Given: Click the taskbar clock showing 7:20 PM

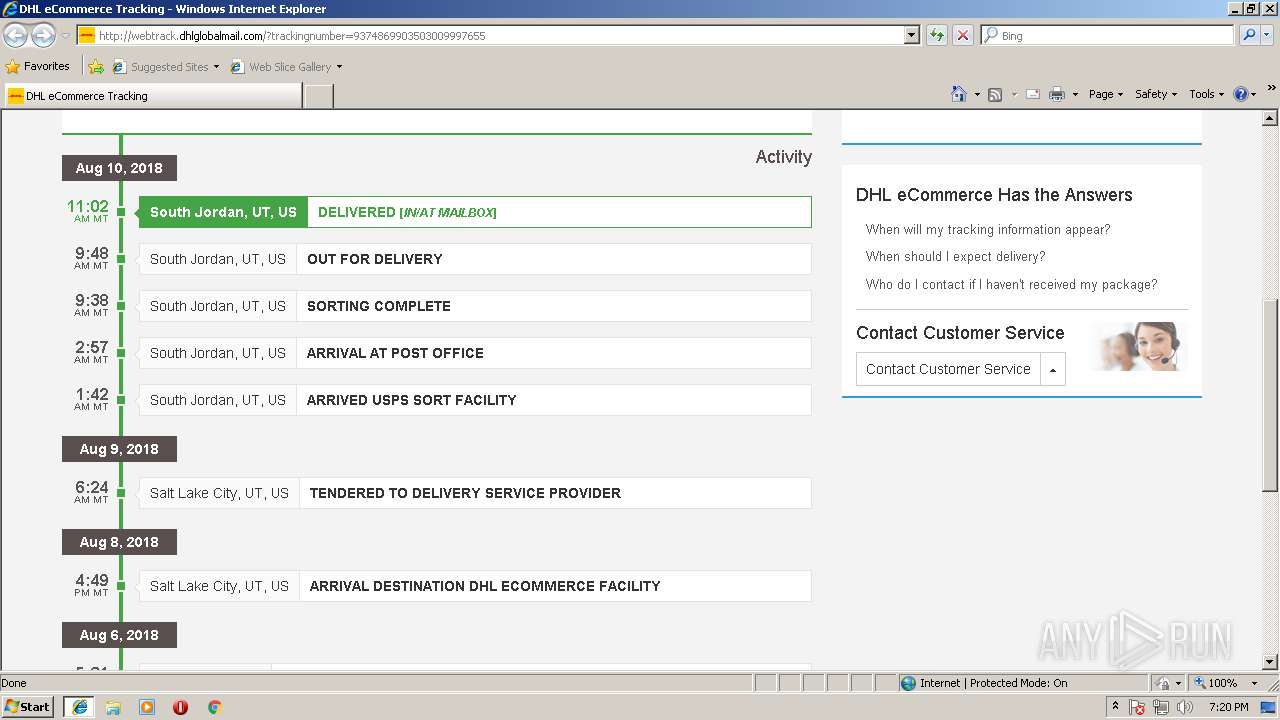Looking at the screenshot, I should (x=1228, y=707).
